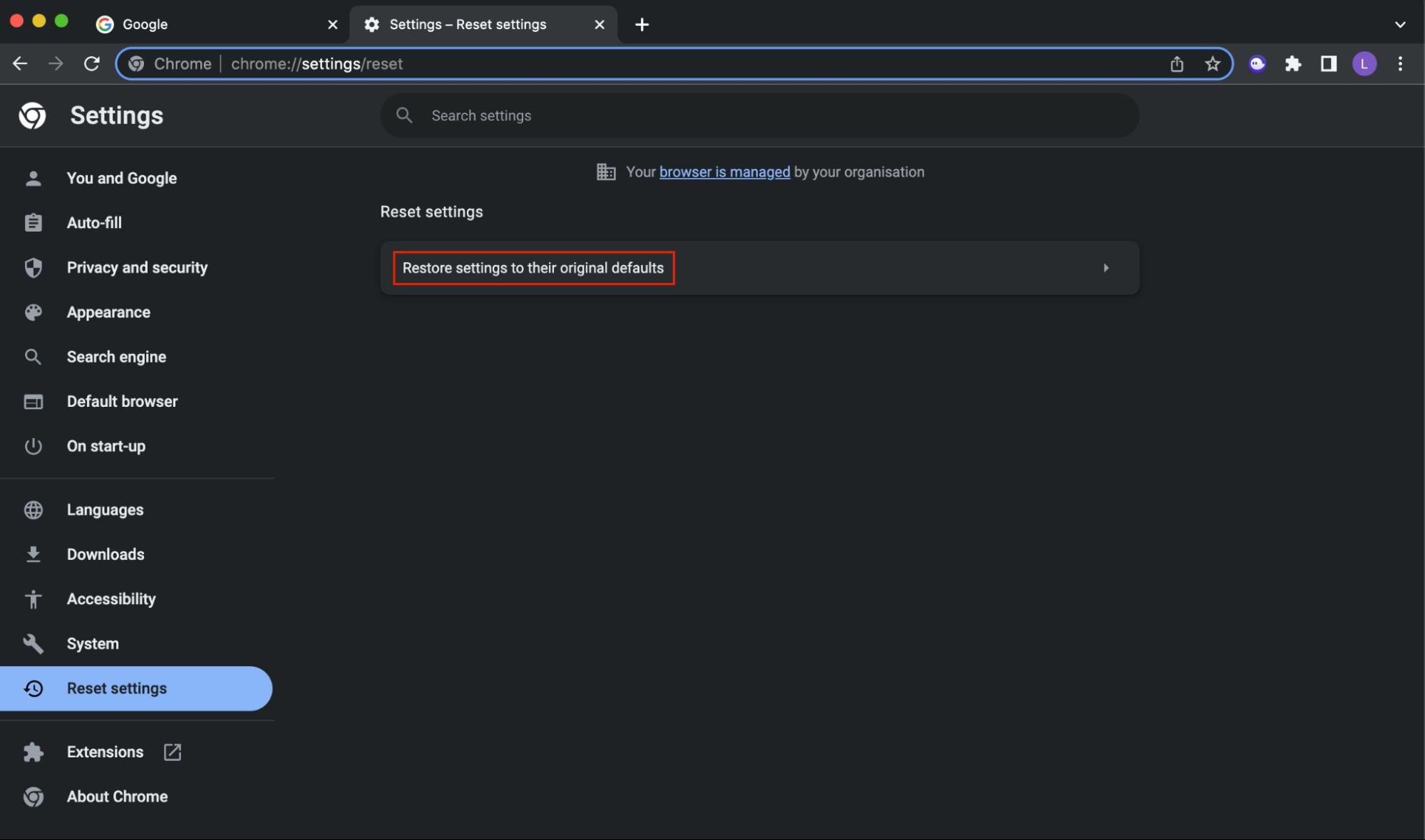Click the site info icon in address bar

click(136, 63)
